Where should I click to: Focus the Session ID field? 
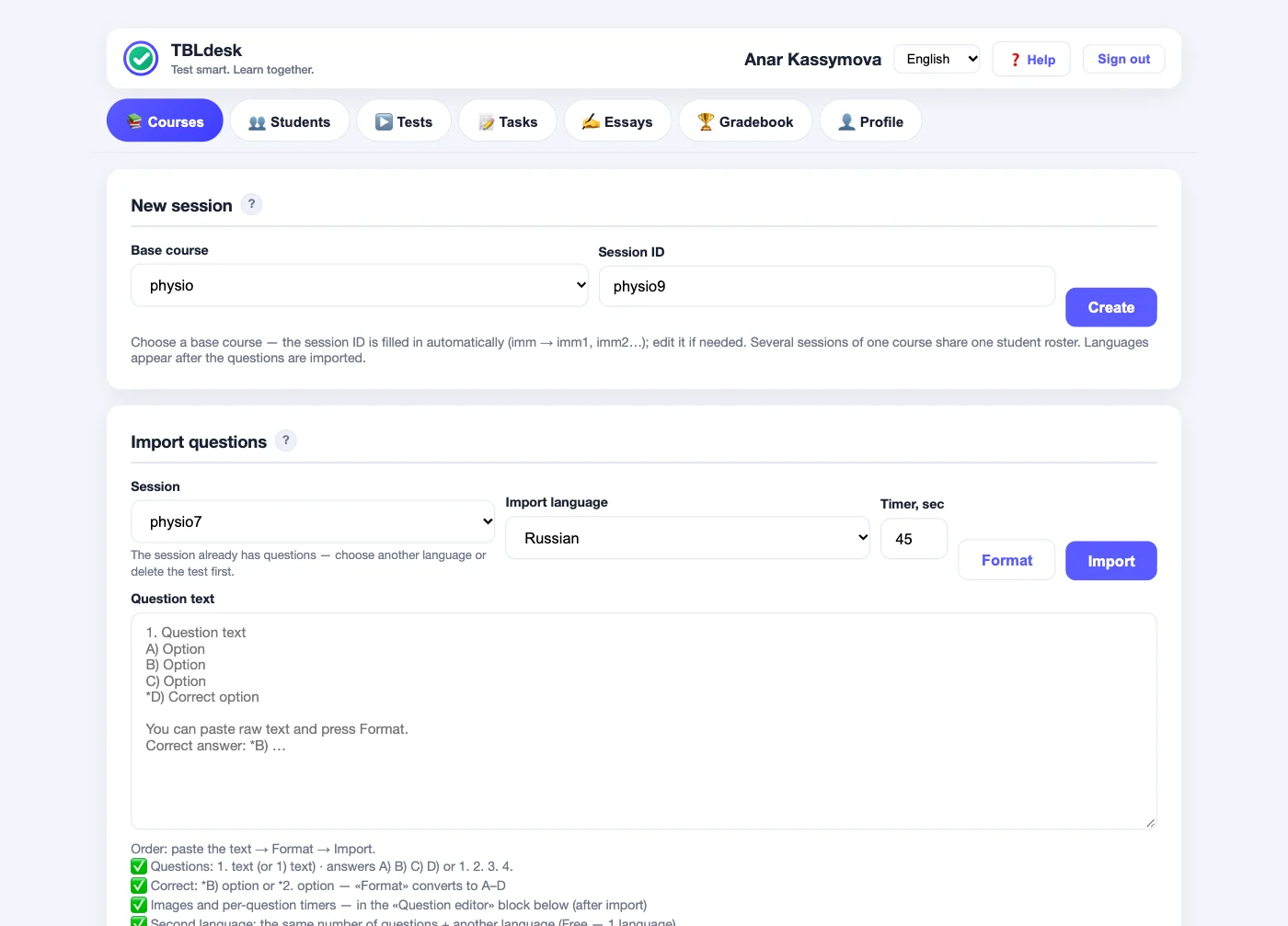tap(826, 286)
